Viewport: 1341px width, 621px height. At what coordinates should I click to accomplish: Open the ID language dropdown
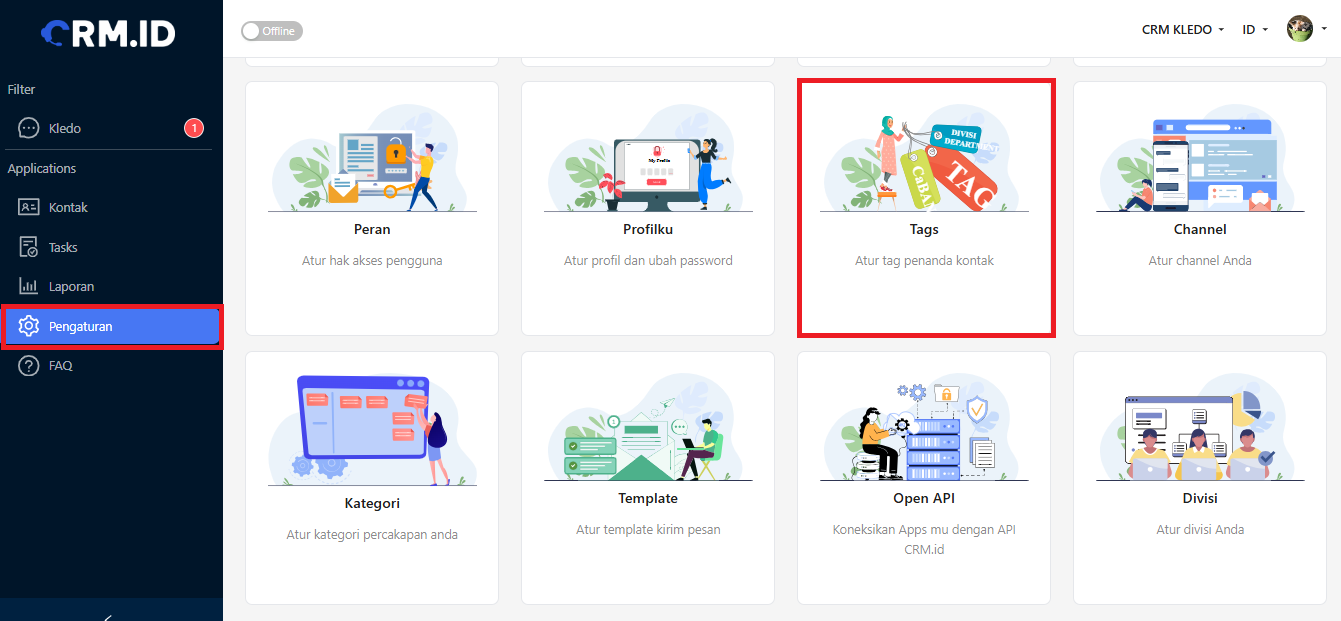point(1255,30)
